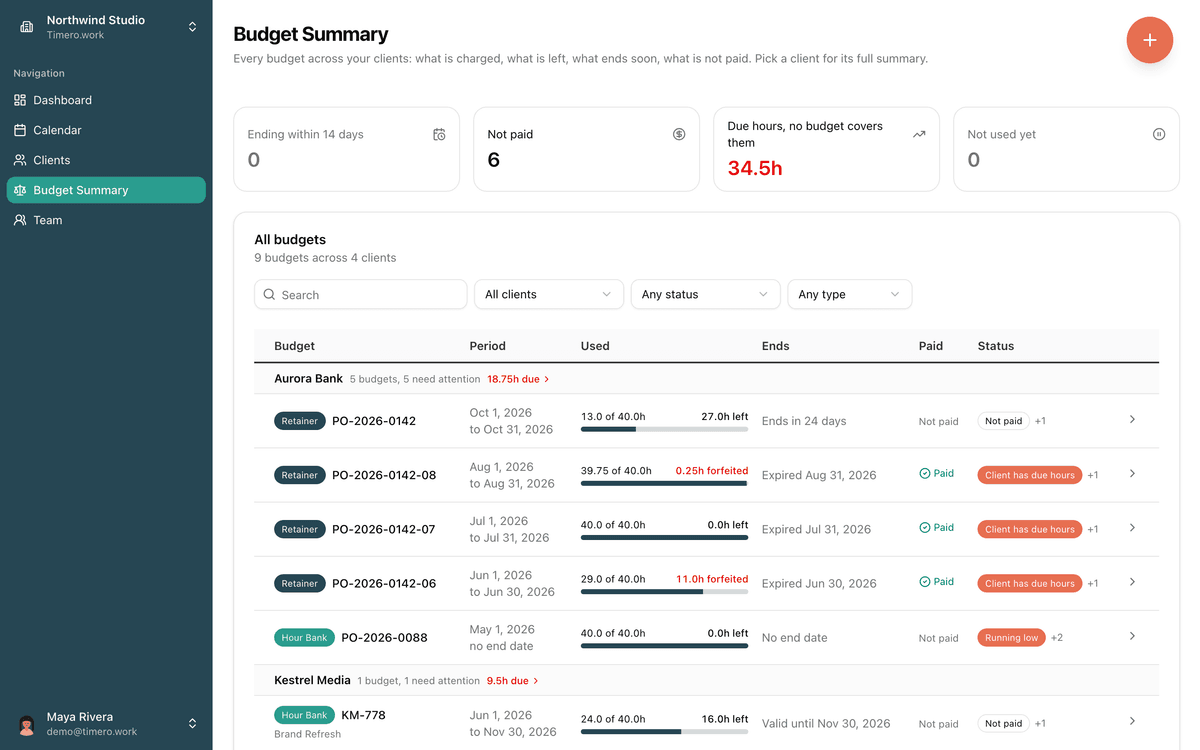The image size is (1200, 750).
Task: Expand row PO-2026-0142 with its chevron
Action: point(1132,420)
